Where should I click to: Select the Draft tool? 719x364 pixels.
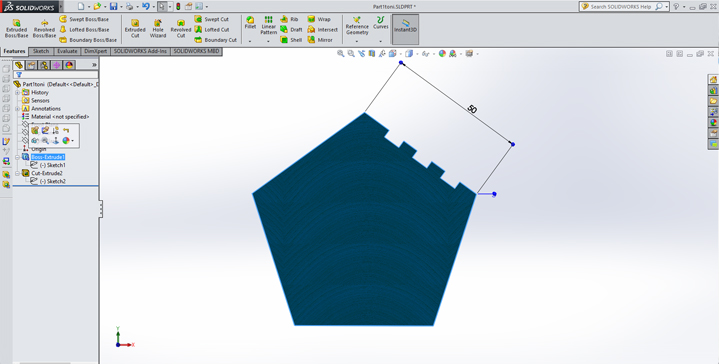pyautogui.click(x=291, y=29)
